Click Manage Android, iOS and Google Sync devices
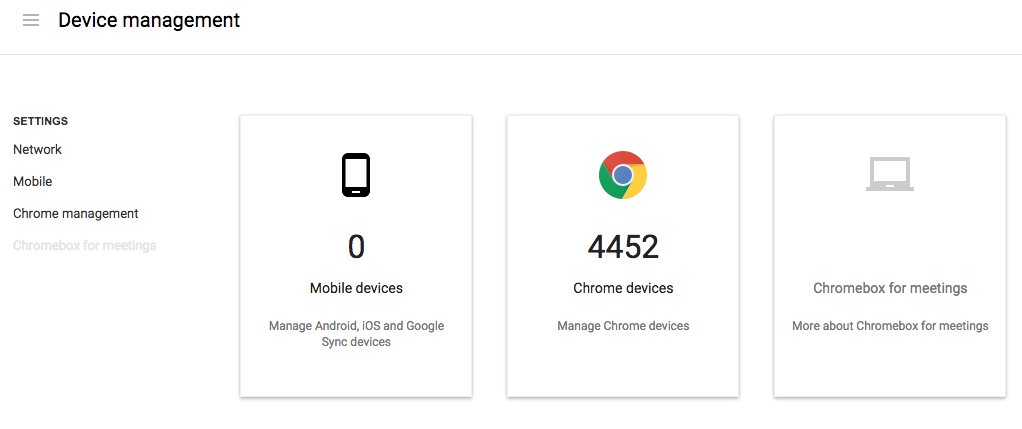Screen dimensions: 1022x429 356,333
